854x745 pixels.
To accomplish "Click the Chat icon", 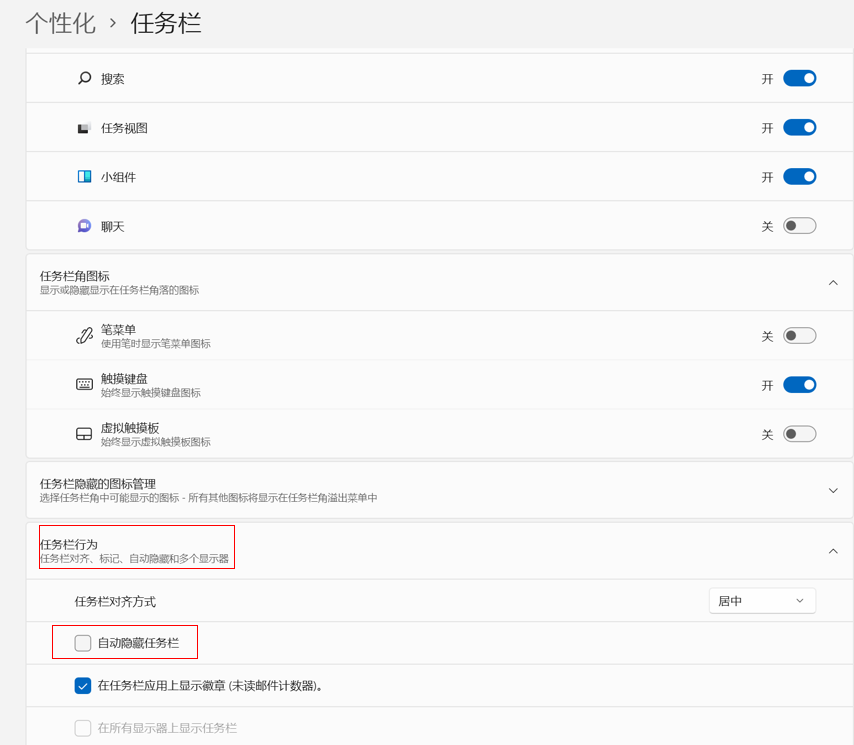I will click(x=84, y=226).
